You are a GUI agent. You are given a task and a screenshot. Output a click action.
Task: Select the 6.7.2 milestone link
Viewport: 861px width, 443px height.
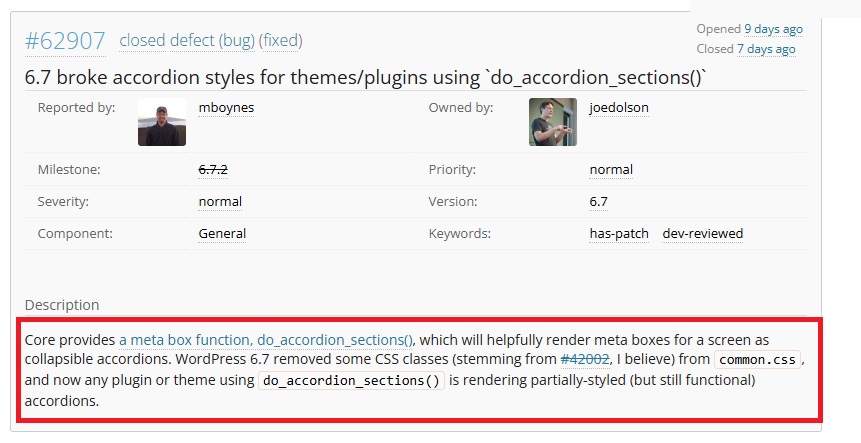click(213, 169)
